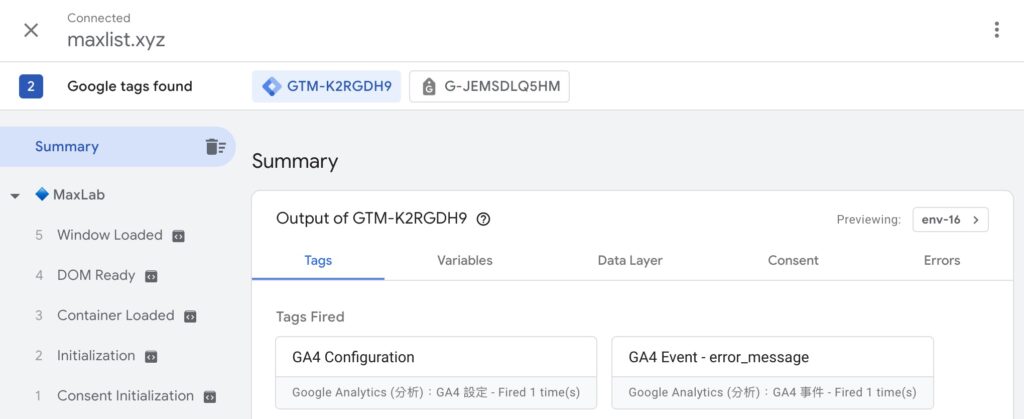Click the G icon in G-JEMSDLQ5HM chip
Screen dimensions: 1024x419
pos(428,87)
